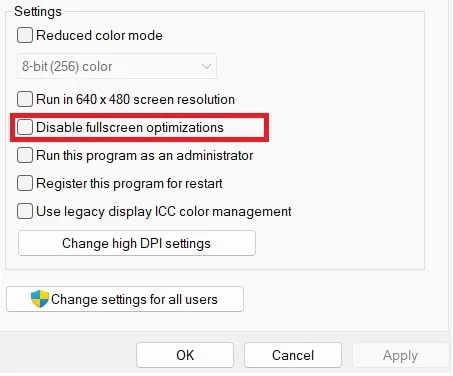Click the 'Run in 640 x 480 screen resolution' text
Screen dimensions: 453x376
click(135, 99)
